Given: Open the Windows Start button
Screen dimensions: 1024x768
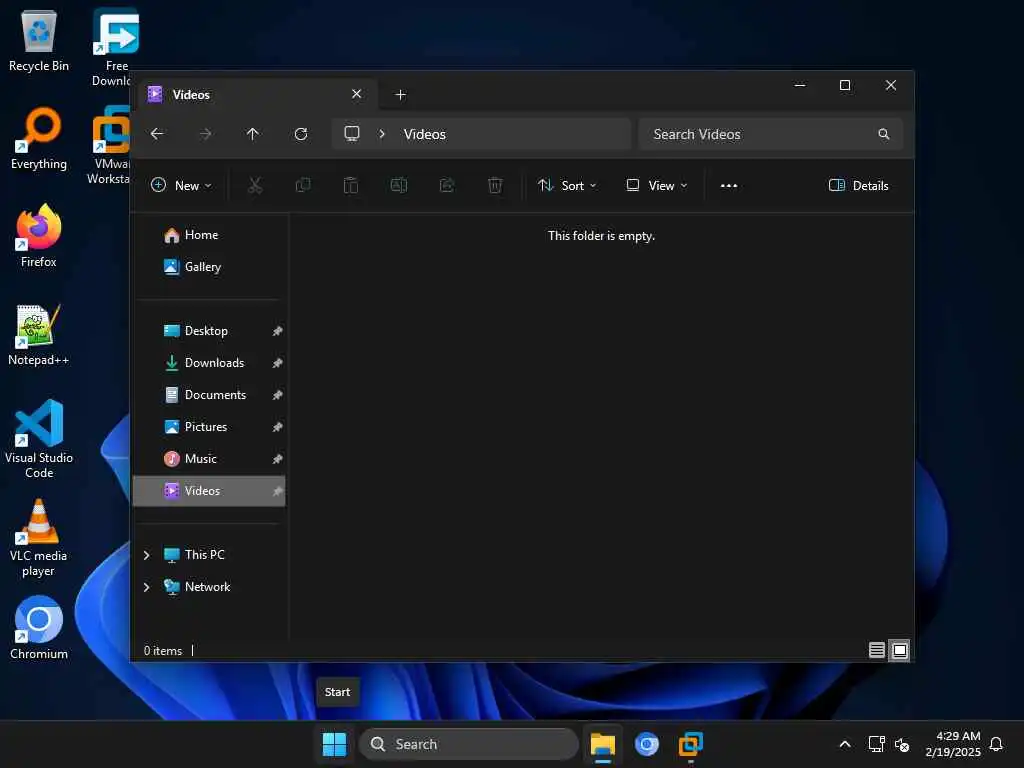Looking at the screenshot, I should point(334,744).
